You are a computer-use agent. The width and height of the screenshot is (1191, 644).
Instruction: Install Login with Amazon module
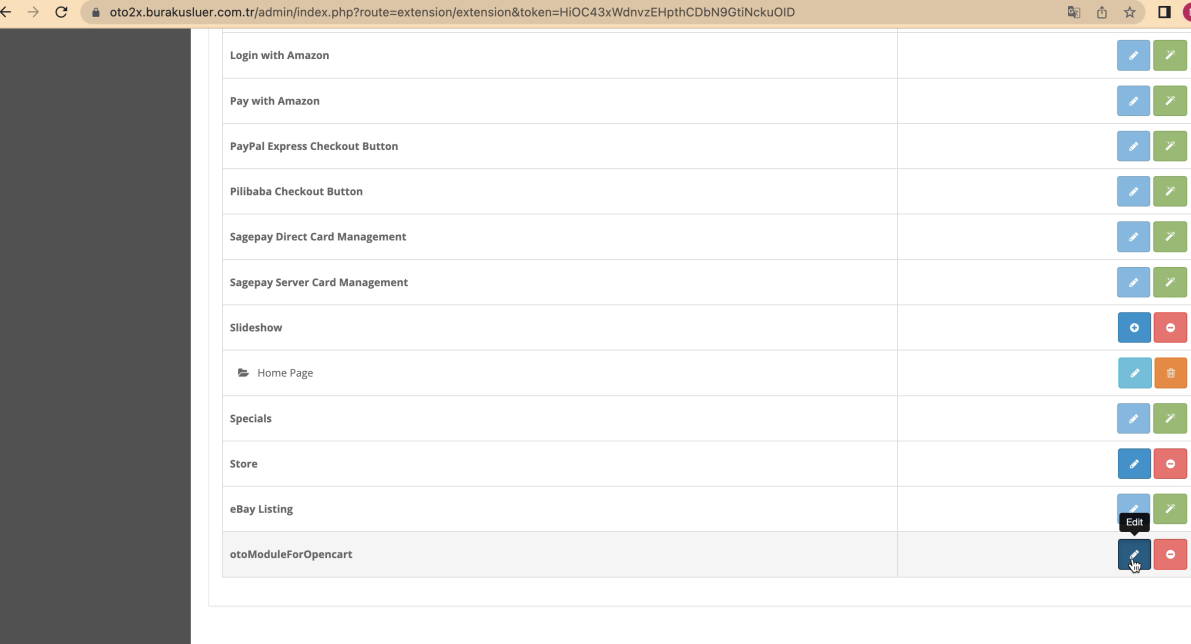(1170, 55)
